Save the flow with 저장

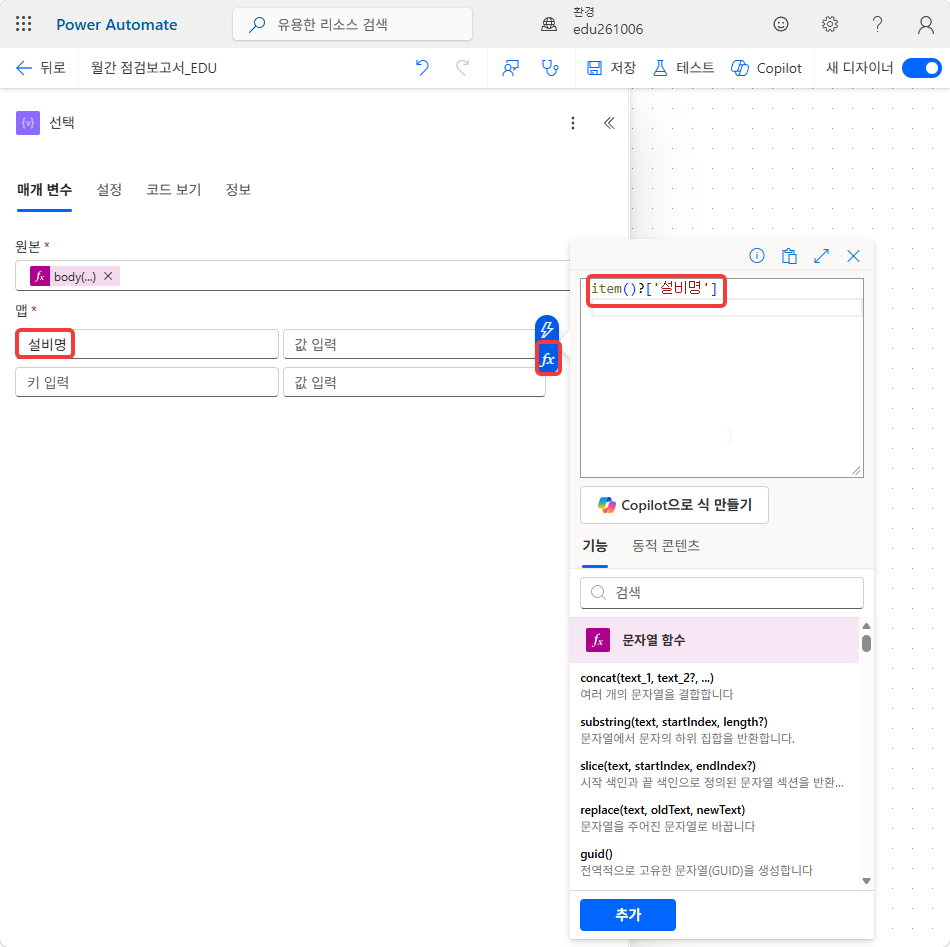pyautogui.click(x=611, y=68)
